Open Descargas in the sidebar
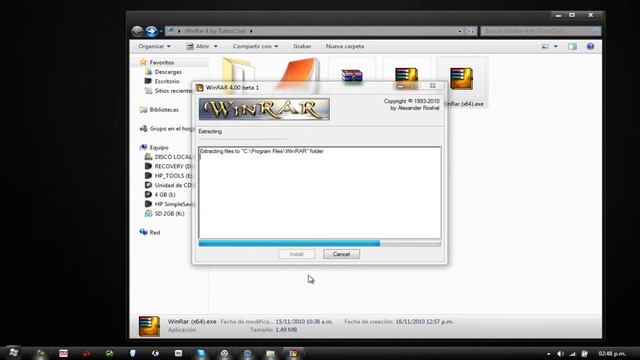Screen dimensions: 640x360 pos(168,72)
